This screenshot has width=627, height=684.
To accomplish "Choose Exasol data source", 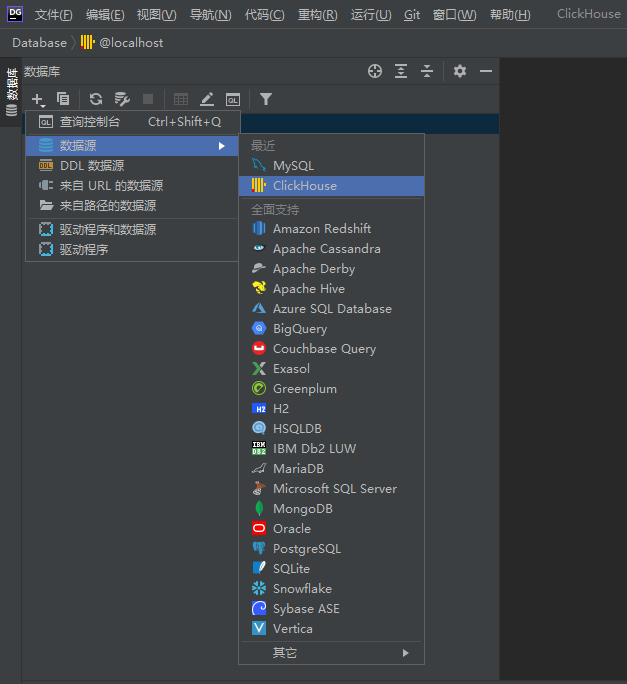I will pyautogui.click(x=332, y=369).
